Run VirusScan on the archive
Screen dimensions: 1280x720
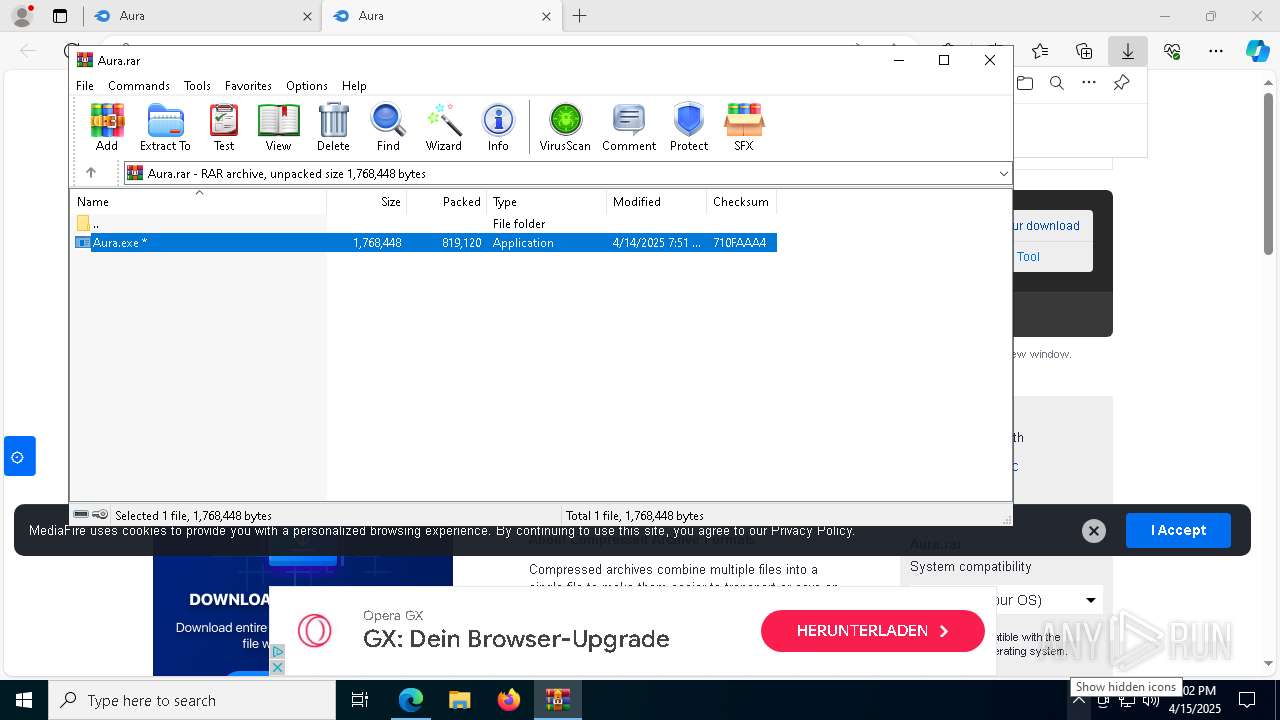click(x=565, y=127)
